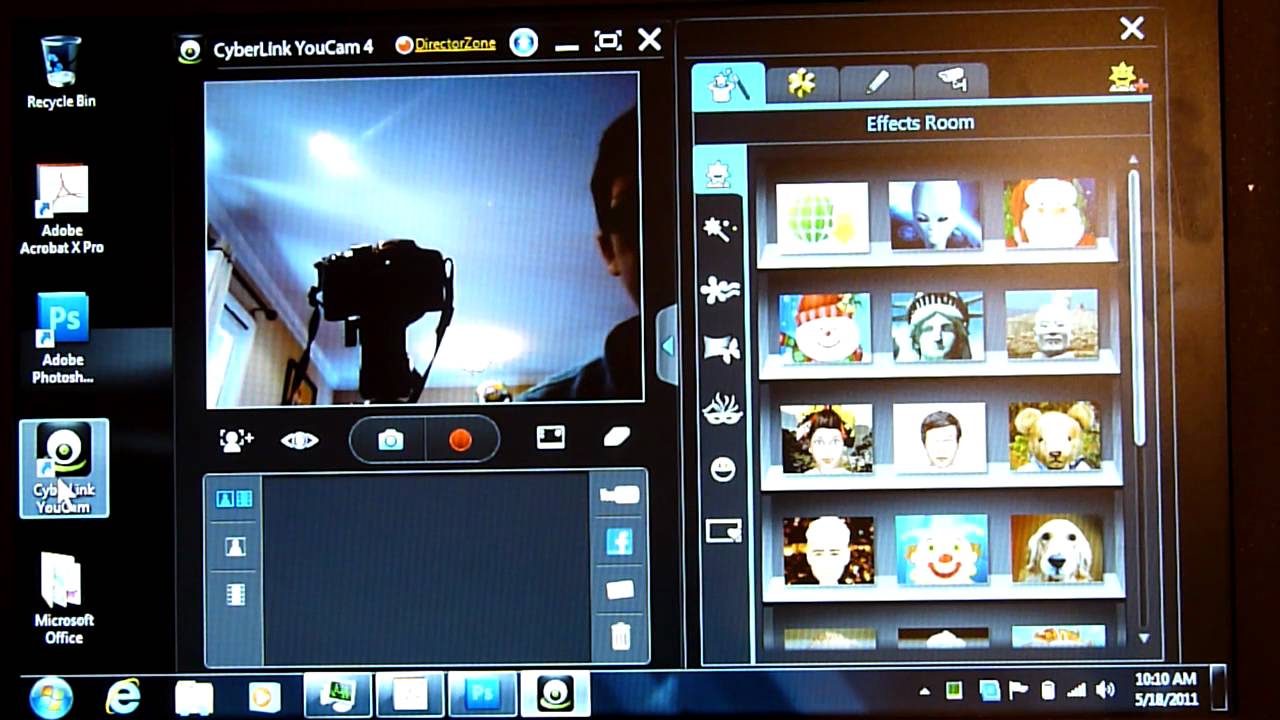Launch Internet Explorer from taskbar
This screenshot has width=1280, height=720.
coord(123,696)
